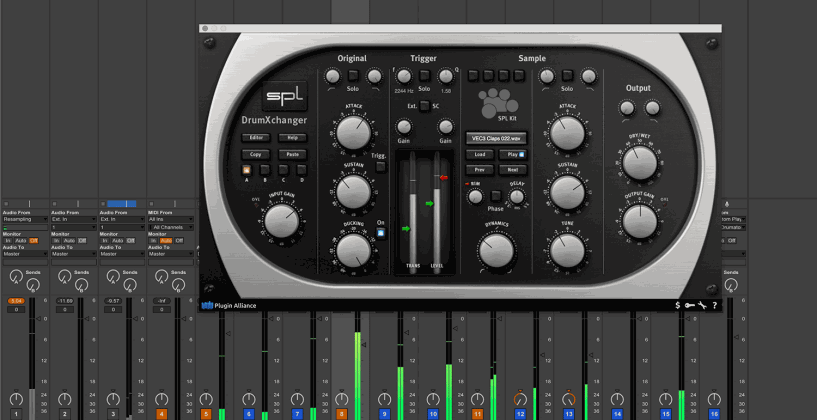Toggle the Ext. SC sidechain switch
Image resolution: width=817 pixels, height=420 pixels.
(425, 106)
